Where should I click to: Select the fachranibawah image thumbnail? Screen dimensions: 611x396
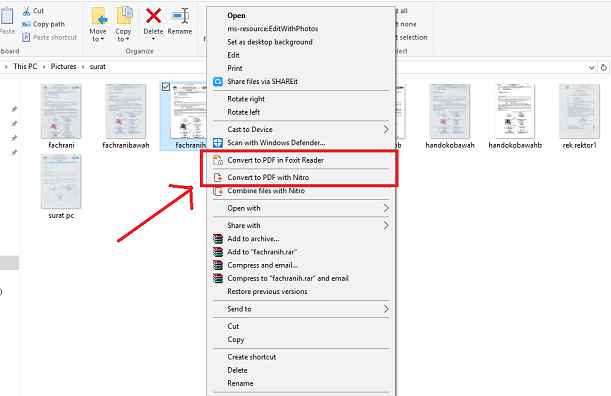[125, 111]
